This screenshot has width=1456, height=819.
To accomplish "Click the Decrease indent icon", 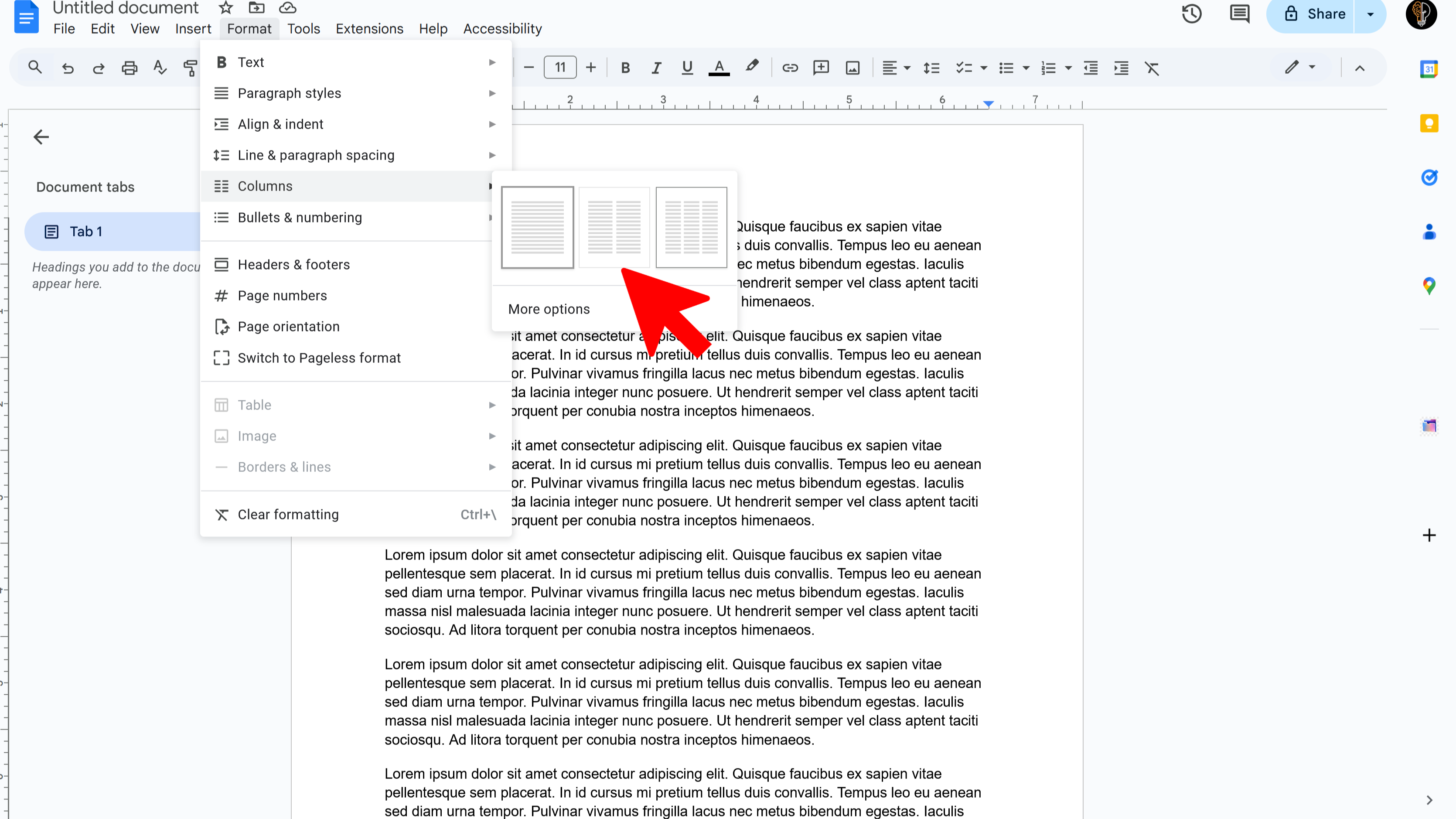I will click(1090, 68).
